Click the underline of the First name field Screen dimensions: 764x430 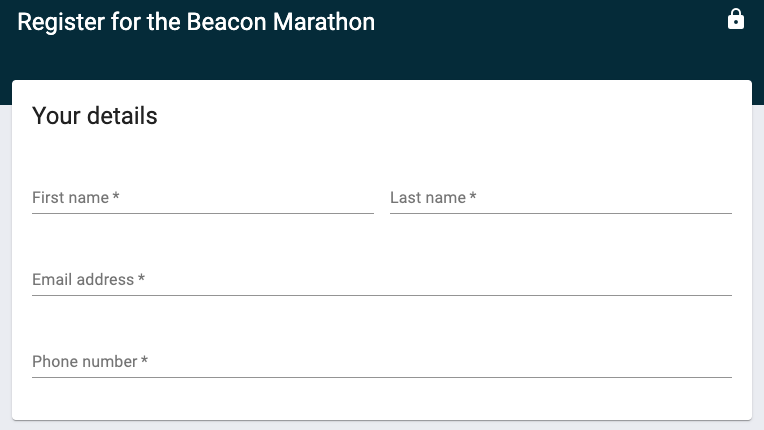(202, 213)
